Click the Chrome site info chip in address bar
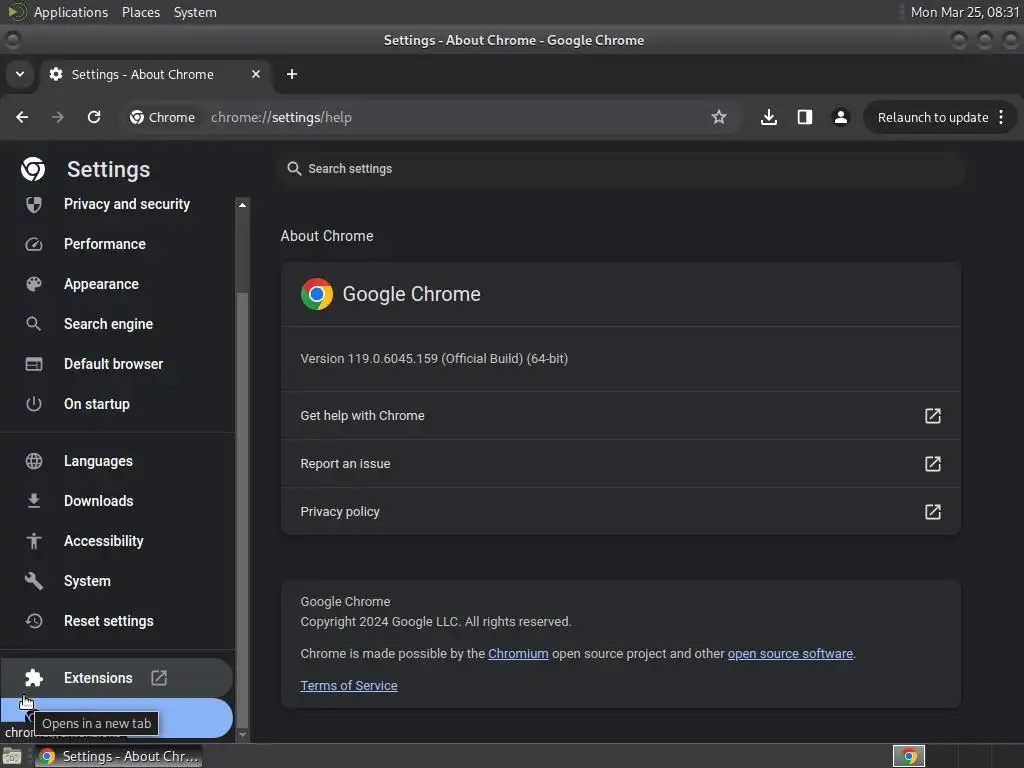The height and width of the screenshot is (768, 1024). (x=163, y=117)
